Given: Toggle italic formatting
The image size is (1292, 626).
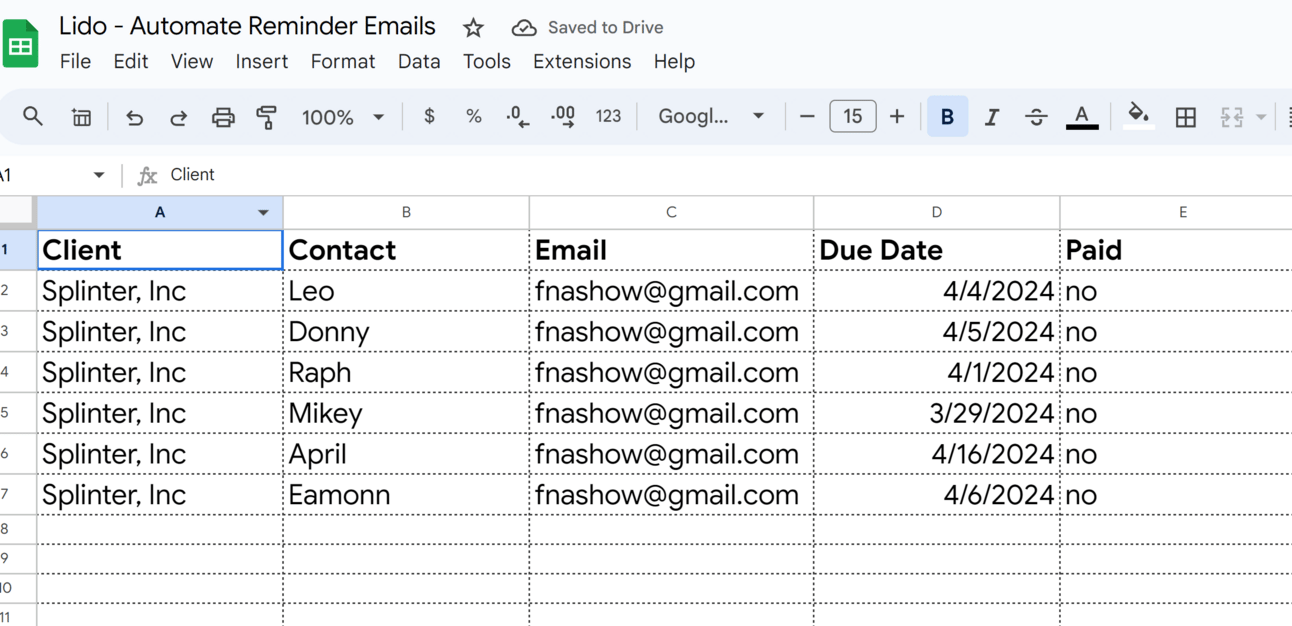Looking at the screenshot, I should (991, 117).
